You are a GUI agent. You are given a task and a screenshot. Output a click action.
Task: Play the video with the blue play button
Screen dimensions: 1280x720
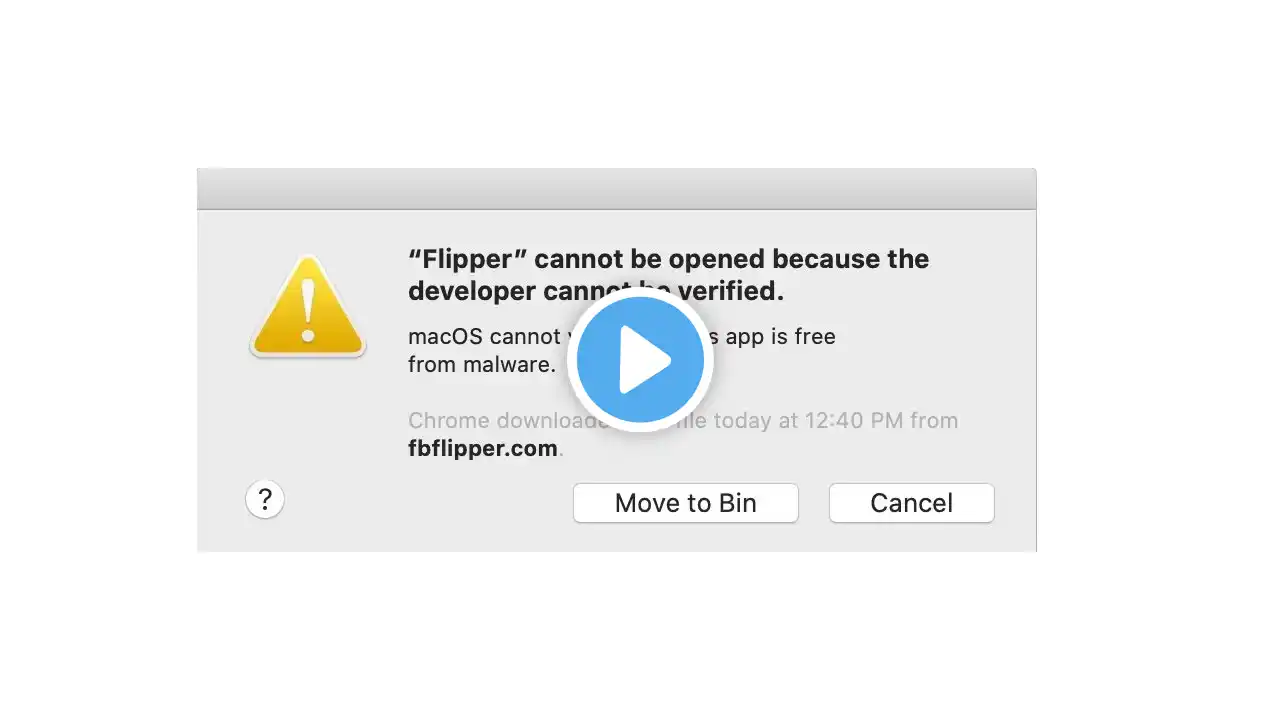tap(640, 360)
